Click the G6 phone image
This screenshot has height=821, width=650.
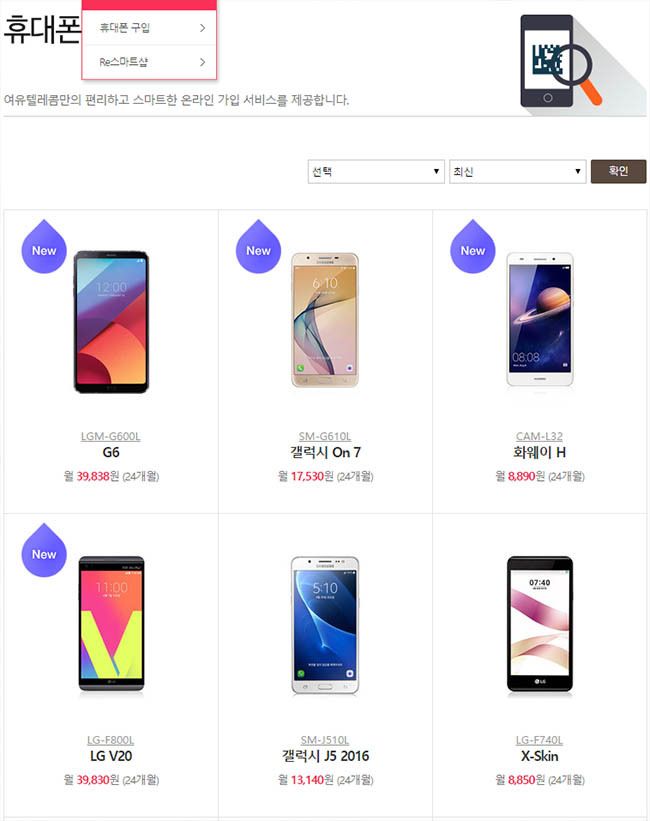(111, 322)
